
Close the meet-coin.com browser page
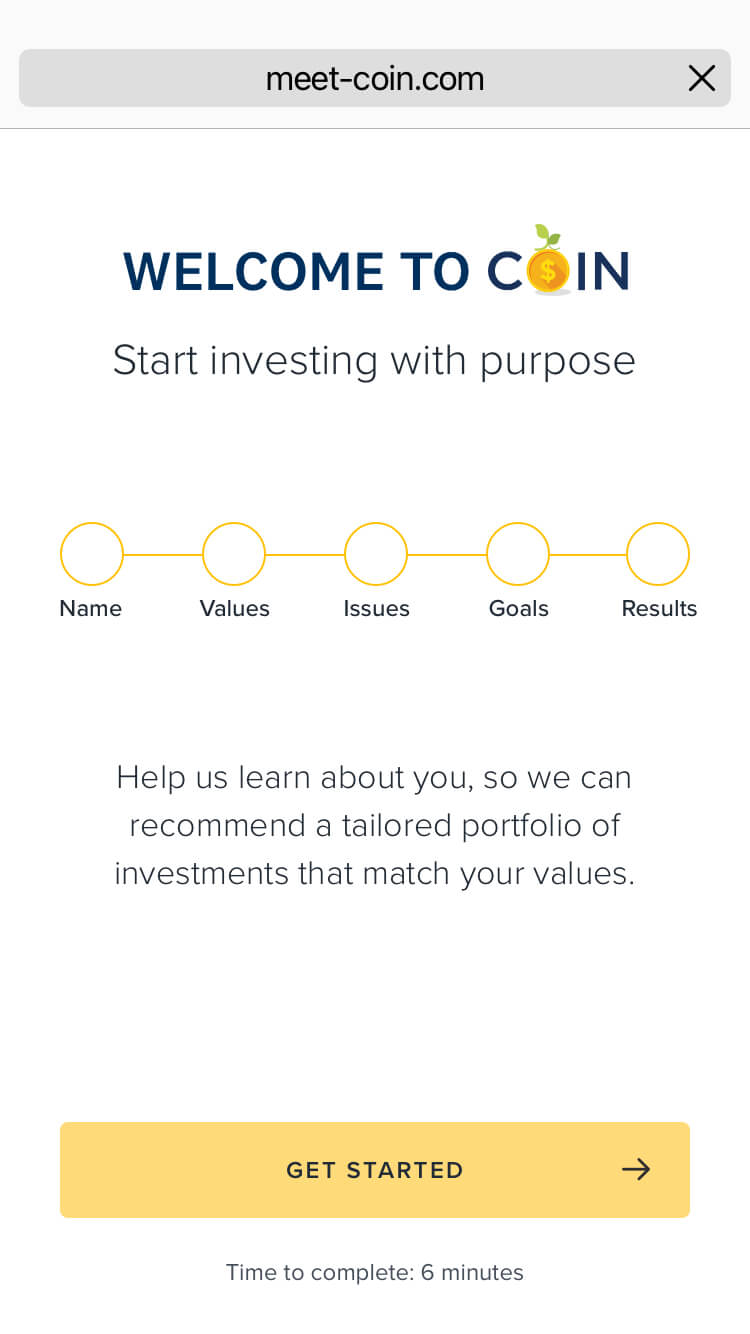click(x=702, y=78)
